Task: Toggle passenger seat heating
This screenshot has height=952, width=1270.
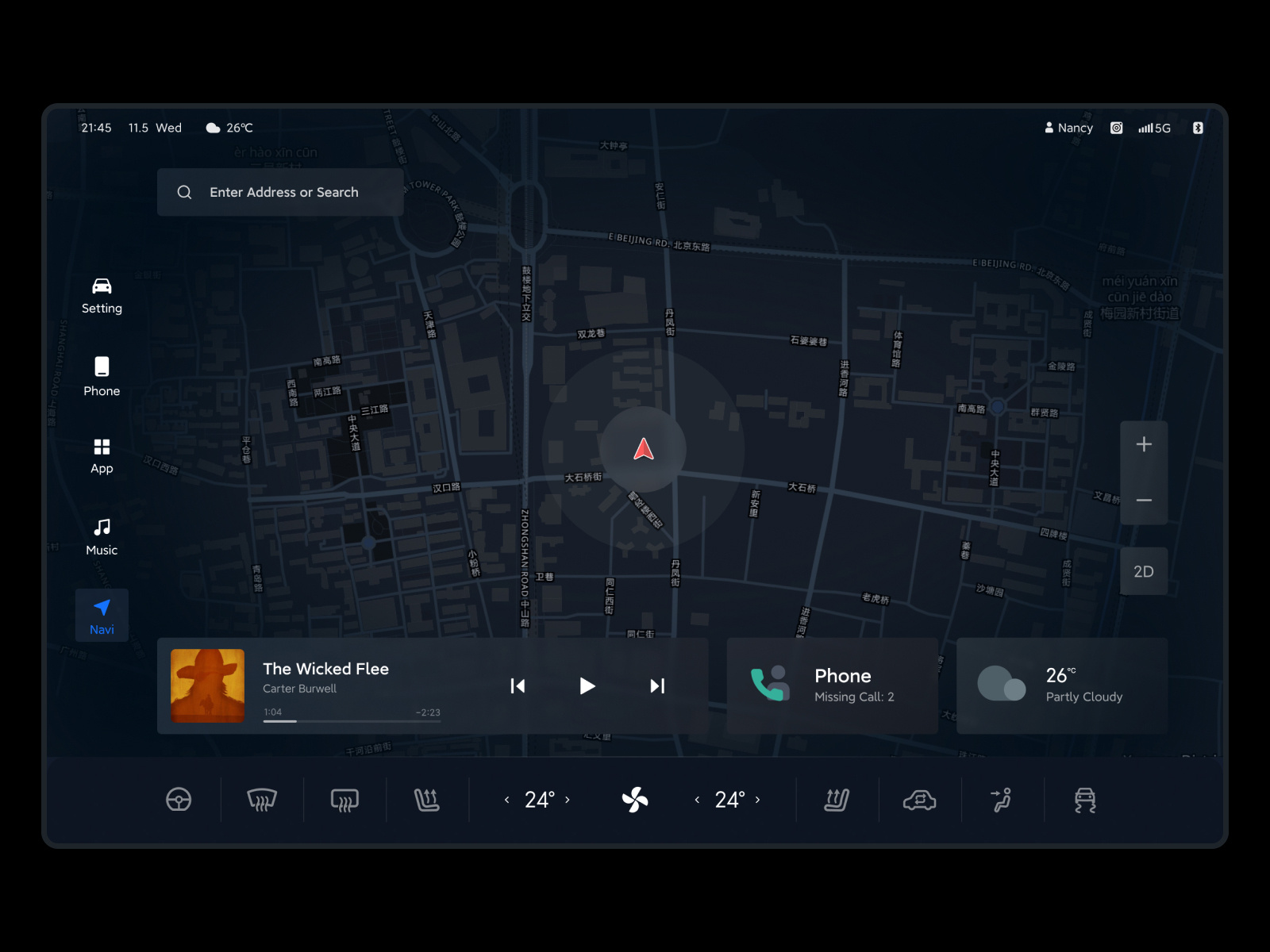Action: (x=837, y=800)
